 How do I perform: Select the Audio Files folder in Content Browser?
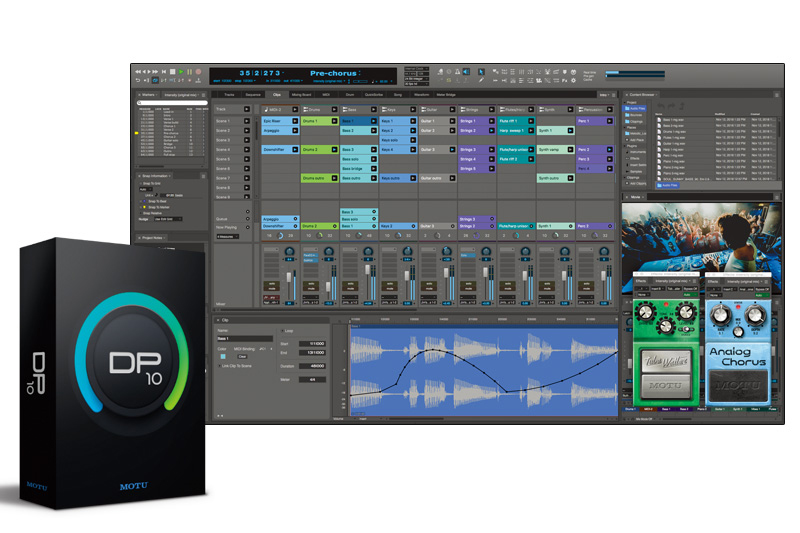[x=635, y=109]
